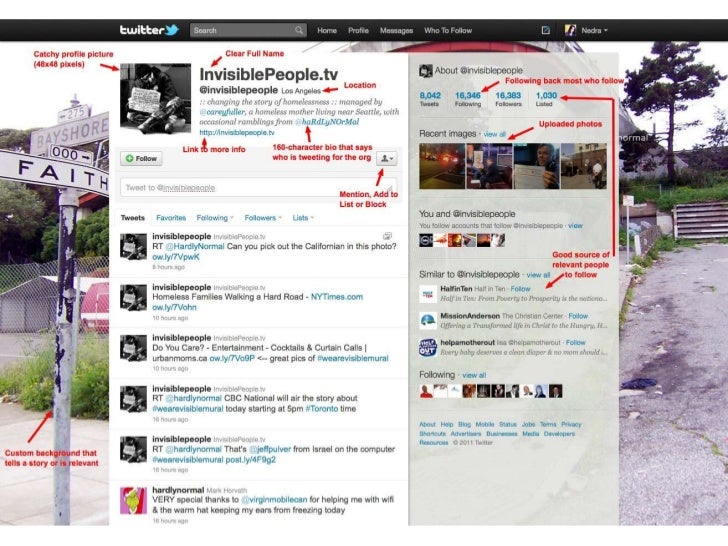This screenshot has height=546, width=728.
Task: Click the last avatar in the Following section
Action: point(555,391)
